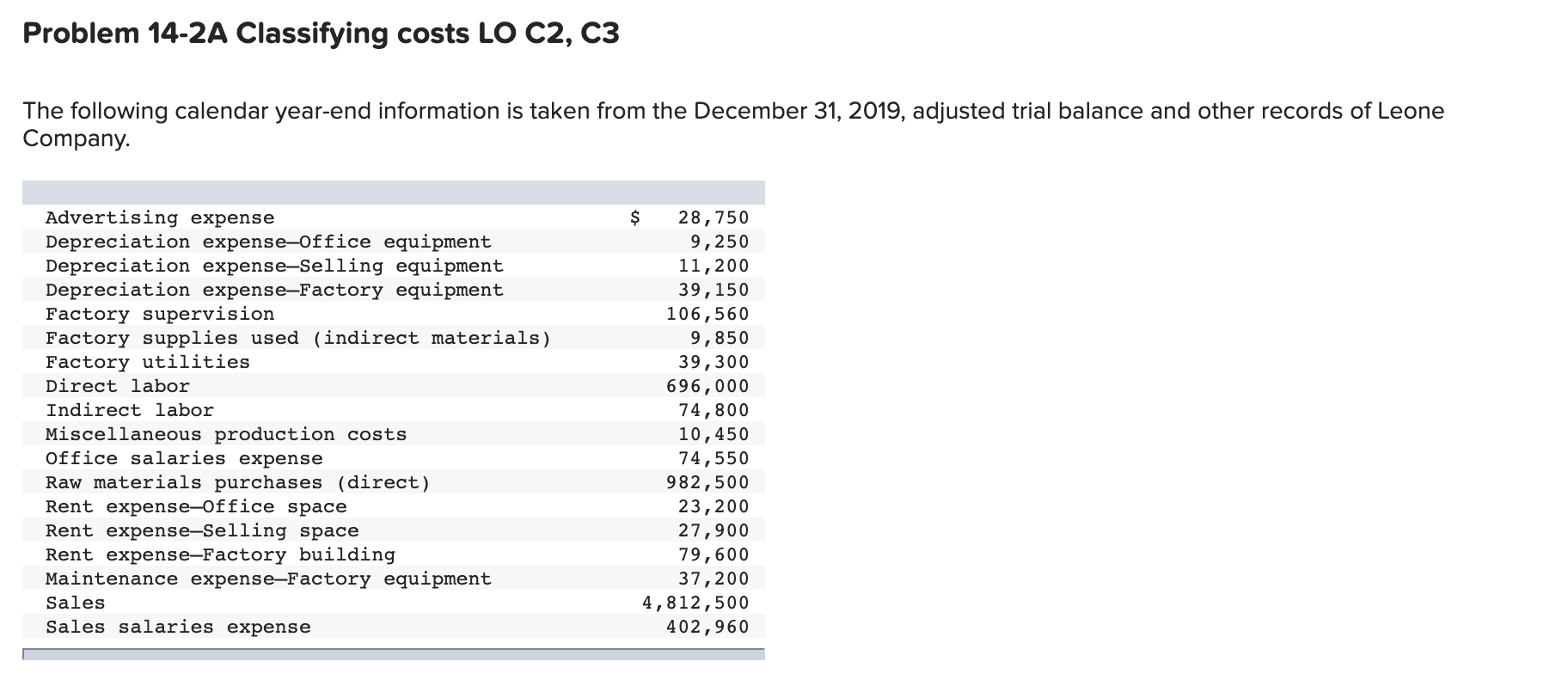Select the "Advertising expense" row label
This screenshot has width=1568, height=686.
[160, 218]
